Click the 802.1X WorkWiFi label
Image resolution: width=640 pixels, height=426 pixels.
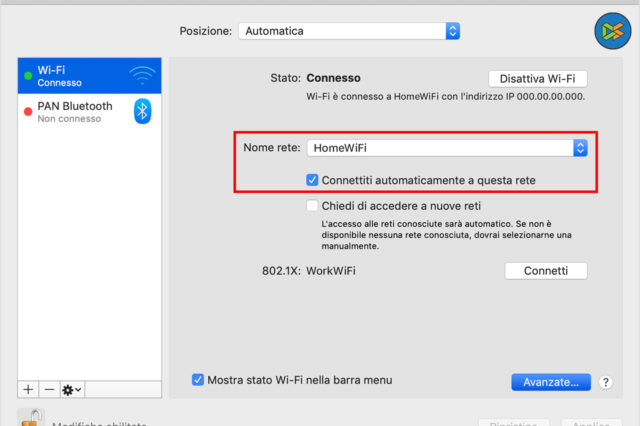point(309,271)
